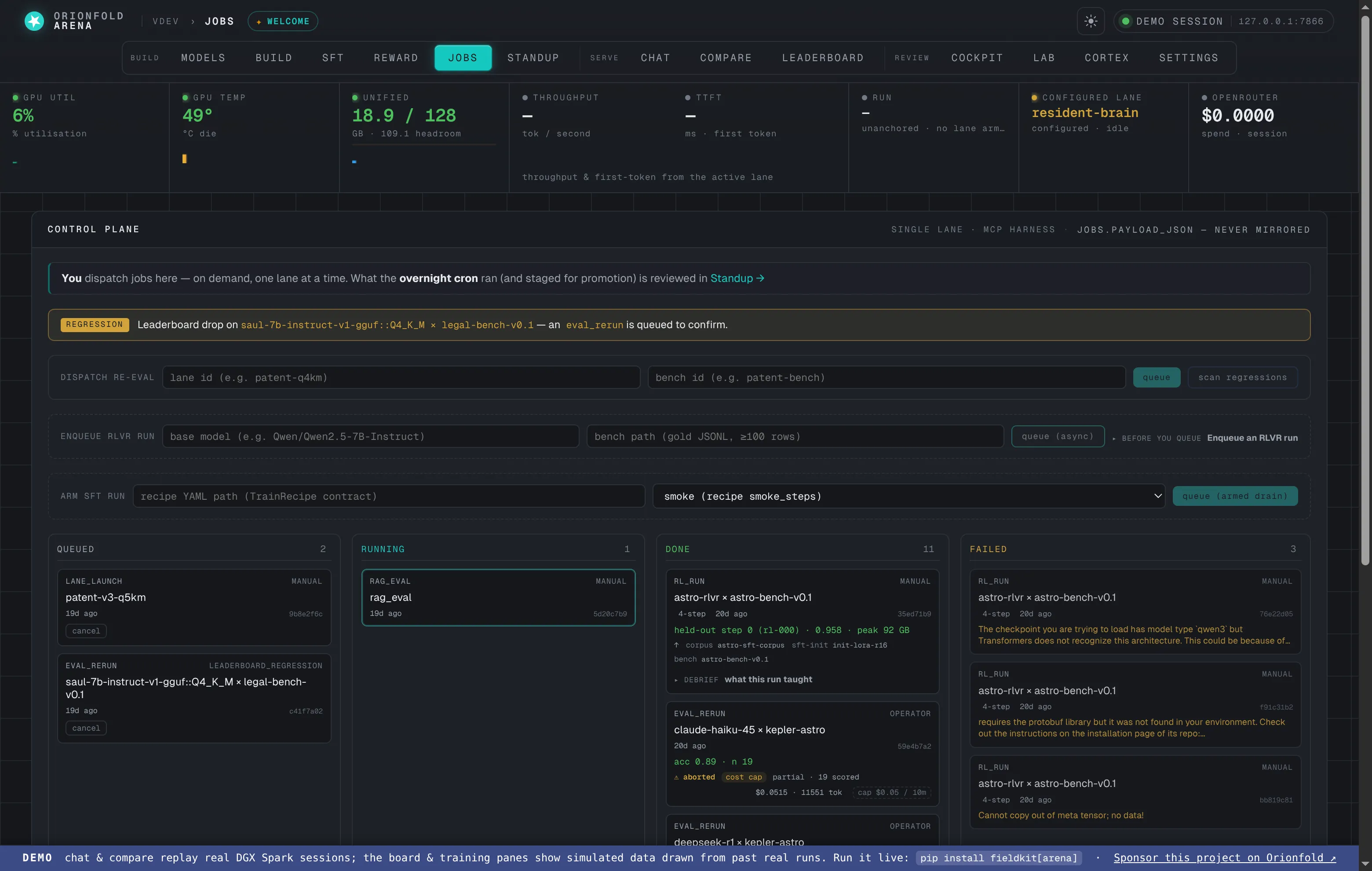Click job hash 9b8e2f6c

pyautogui.click(x=305, y=614)
